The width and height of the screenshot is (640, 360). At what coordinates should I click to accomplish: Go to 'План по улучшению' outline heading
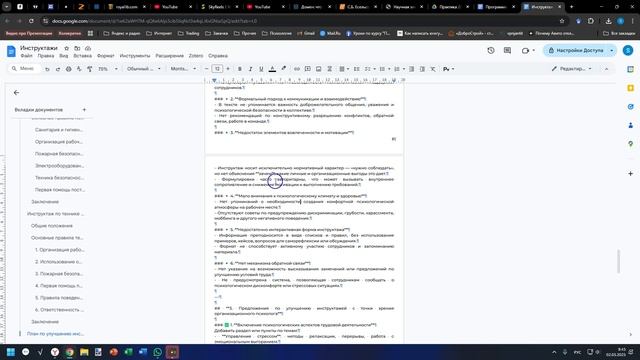(55, 333)
